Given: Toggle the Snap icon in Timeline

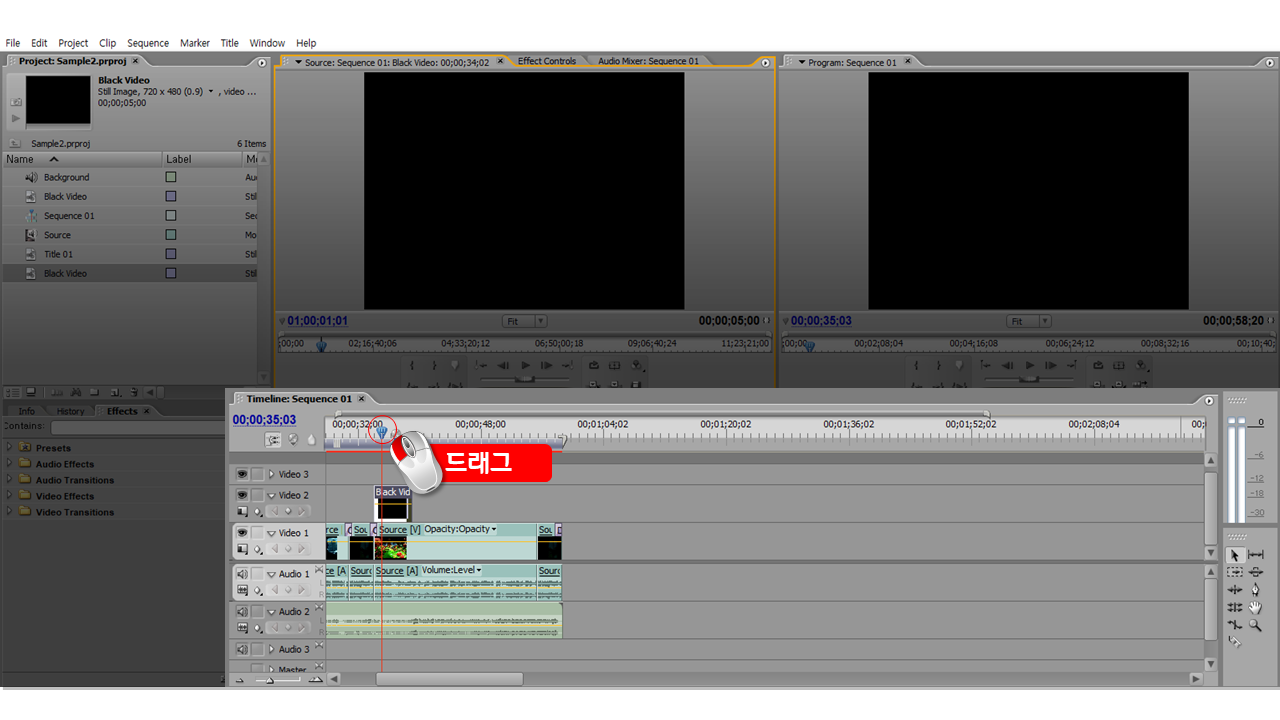Looking at the screenshot, I should pyautogui.click(x=273, y=440).
